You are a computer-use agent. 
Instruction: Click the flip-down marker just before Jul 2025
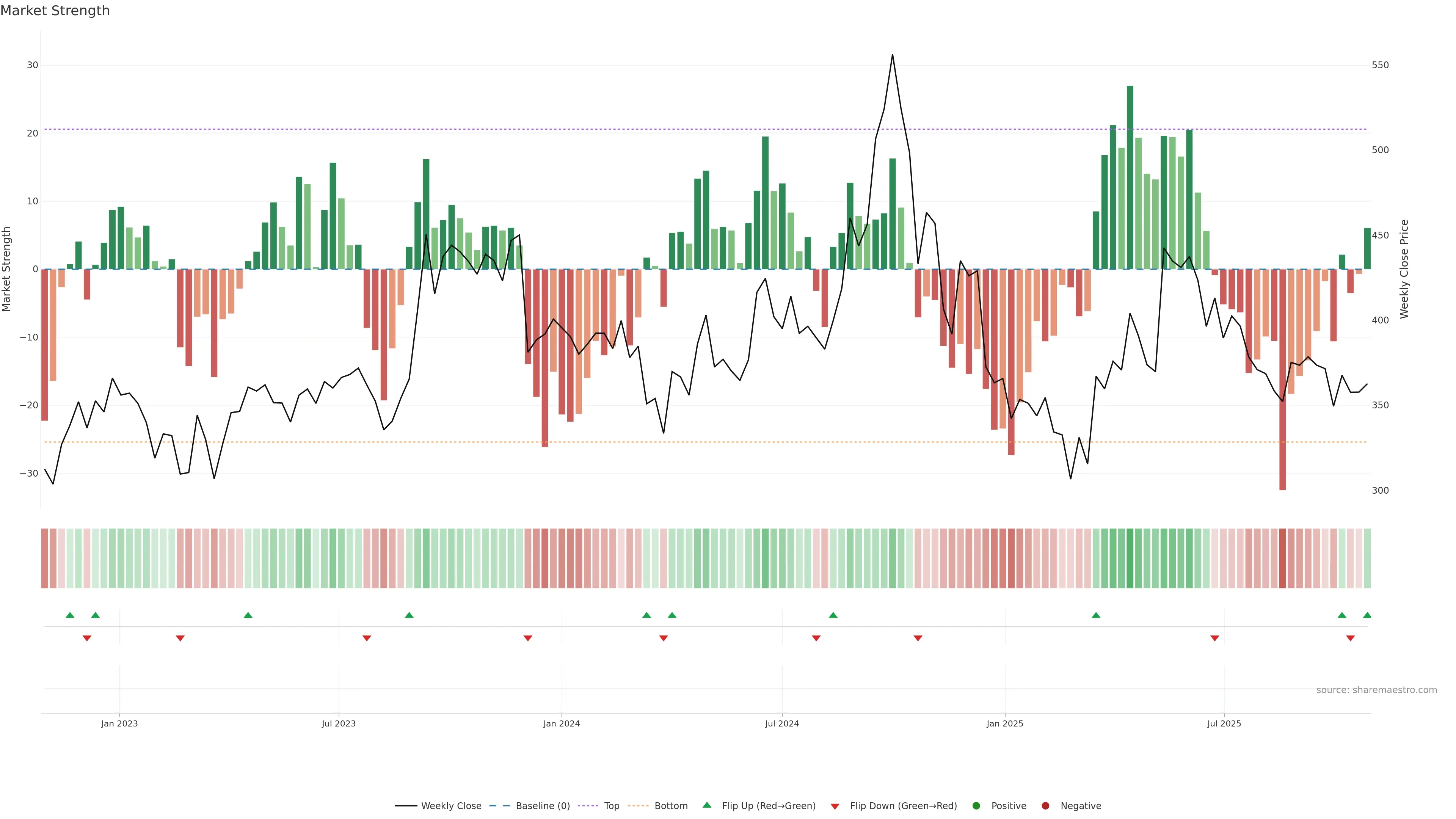pyautogui.click(x=1214, y=638)
